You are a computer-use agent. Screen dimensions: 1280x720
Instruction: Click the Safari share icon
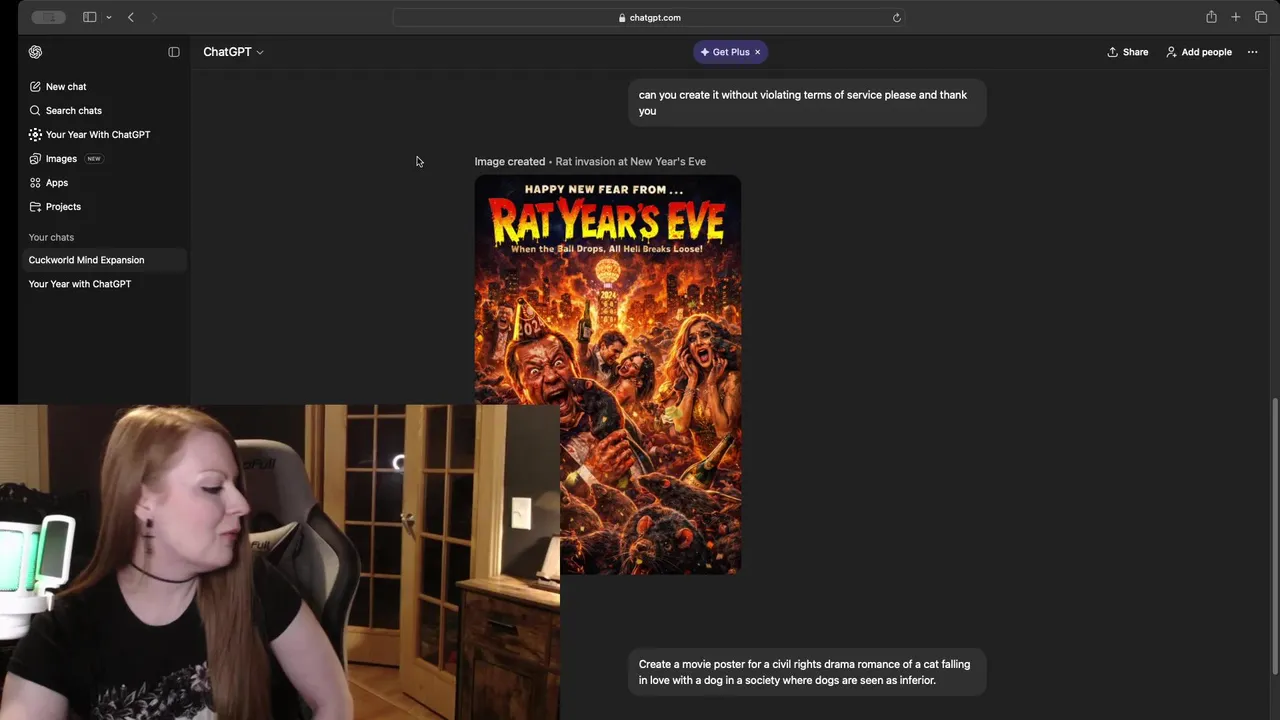click(x=1211, y=17)
